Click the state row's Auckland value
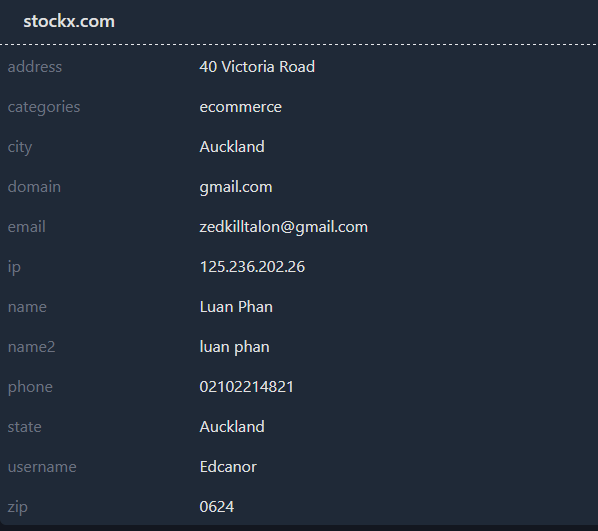Screen dimensions: 598x531 232,427
